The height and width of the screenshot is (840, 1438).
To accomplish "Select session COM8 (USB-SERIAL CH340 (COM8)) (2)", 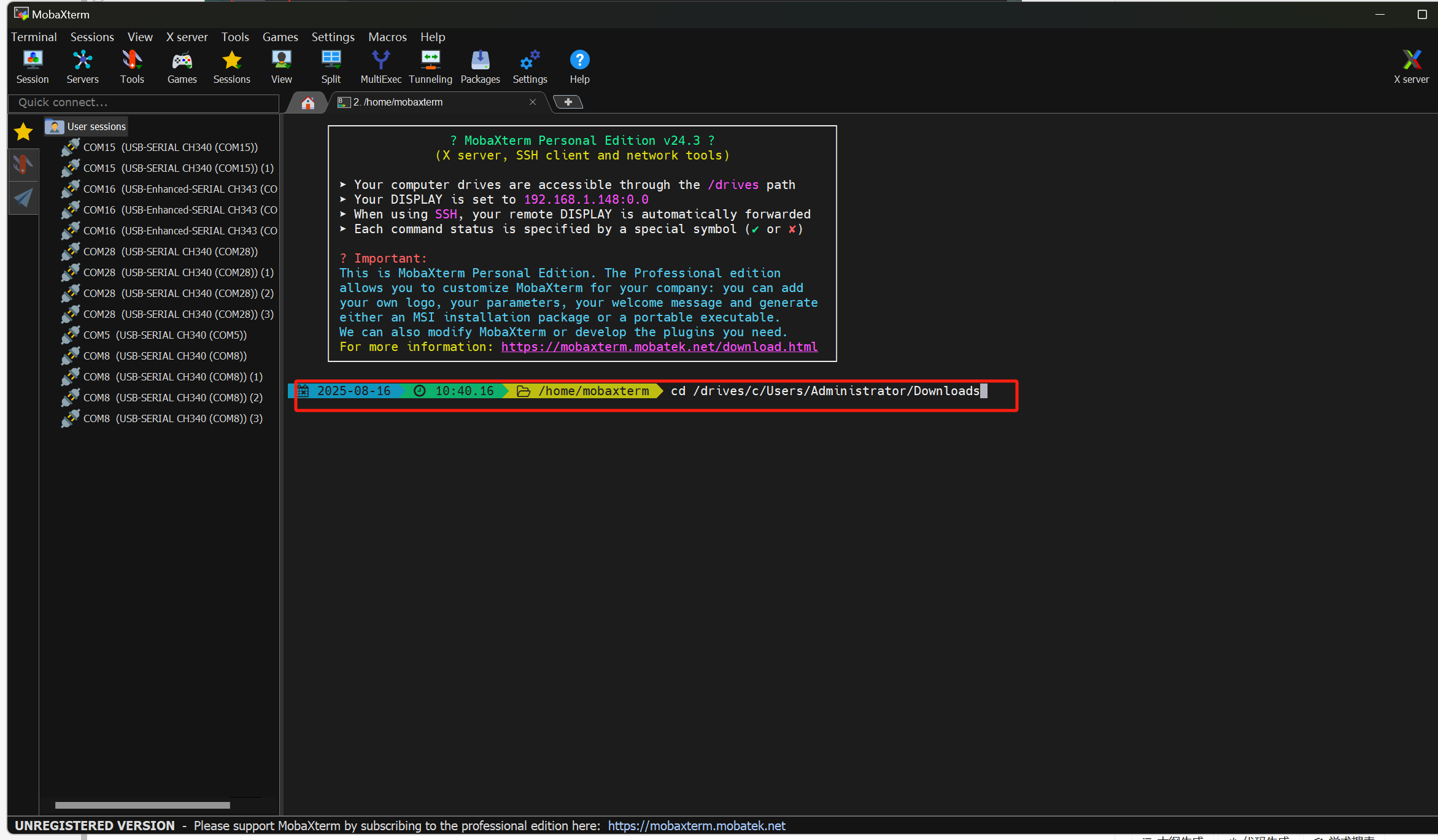I will pos(162,398).
